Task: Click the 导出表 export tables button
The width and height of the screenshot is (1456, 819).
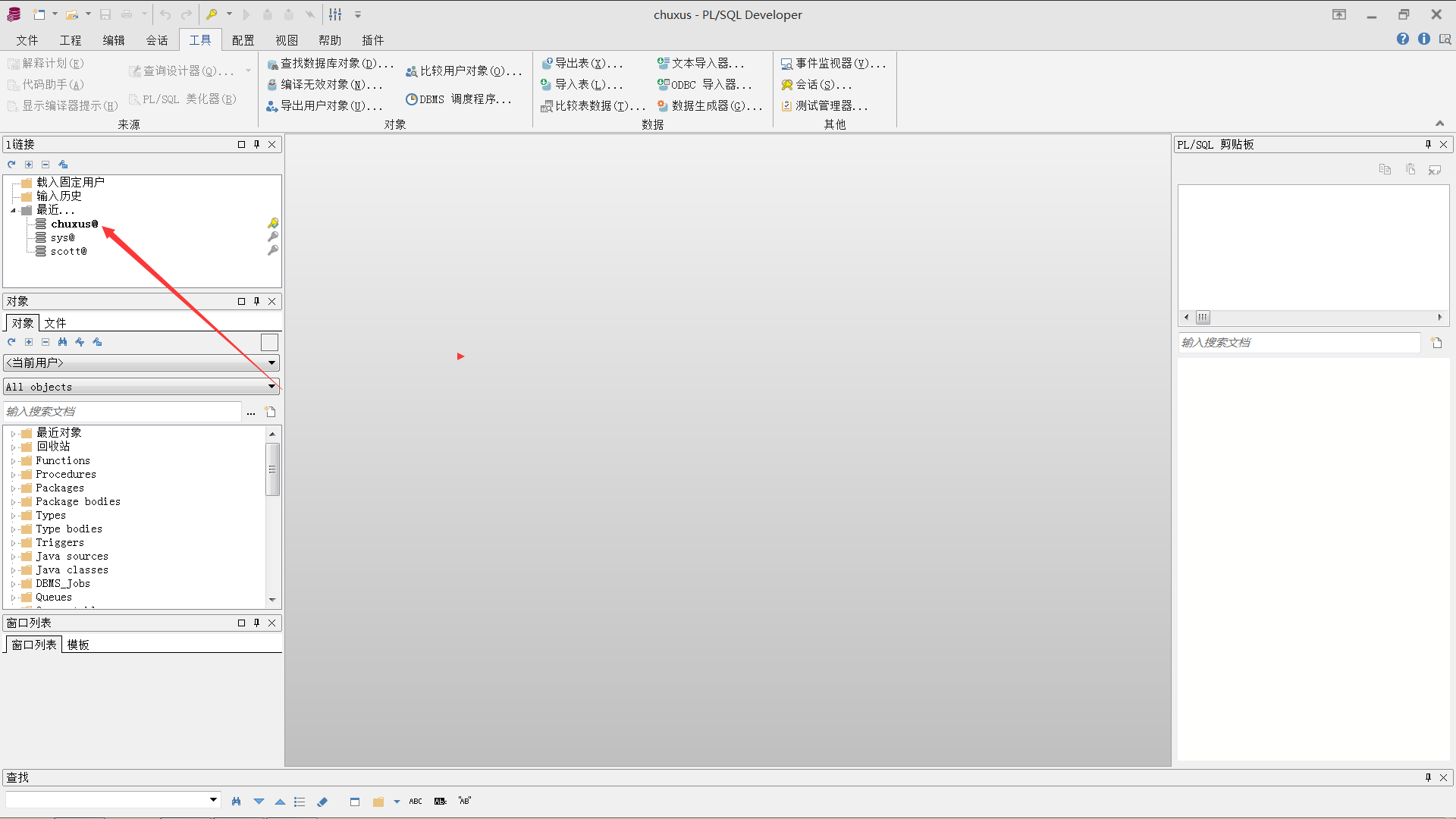Action: tap(582, 64)
